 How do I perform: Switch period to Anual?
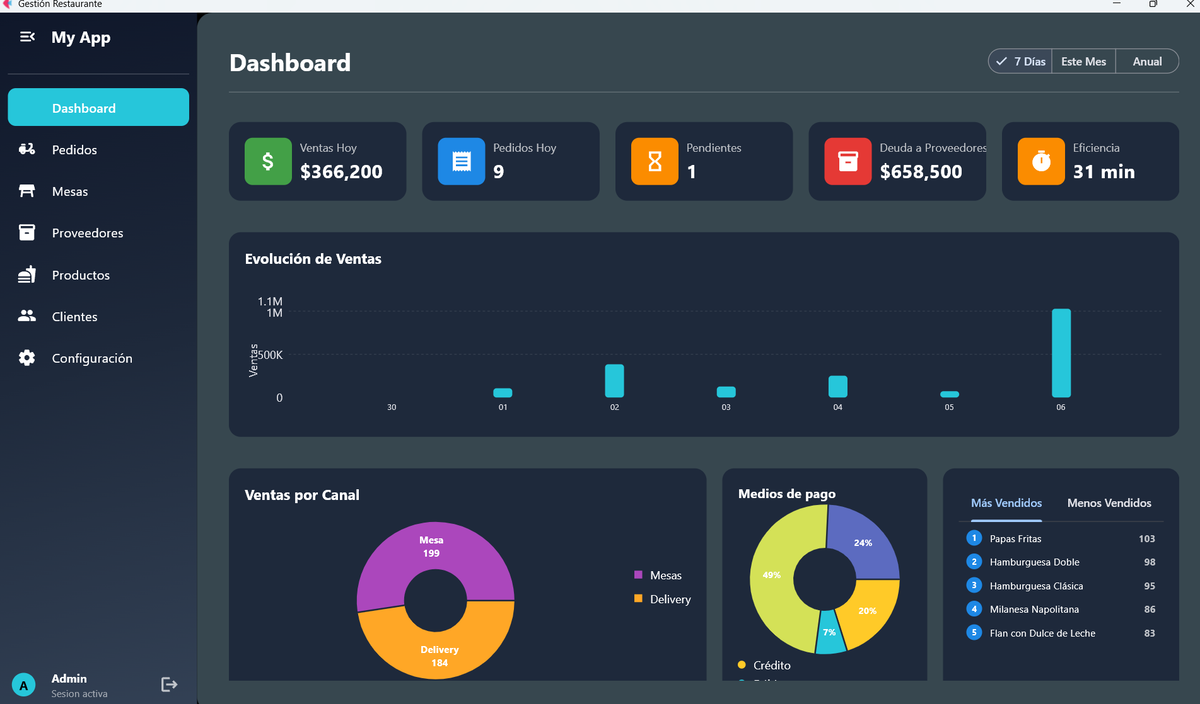(x=1147, y=62)
